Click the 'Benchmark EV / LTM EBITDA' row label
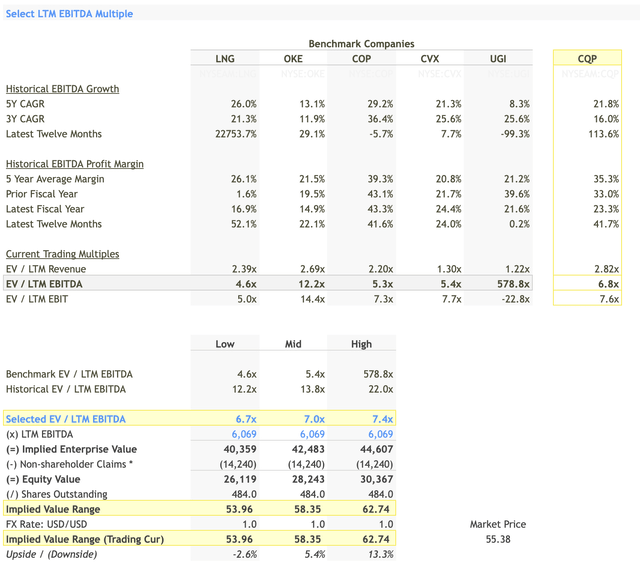 pyautogui.click(x=69, y=374)
